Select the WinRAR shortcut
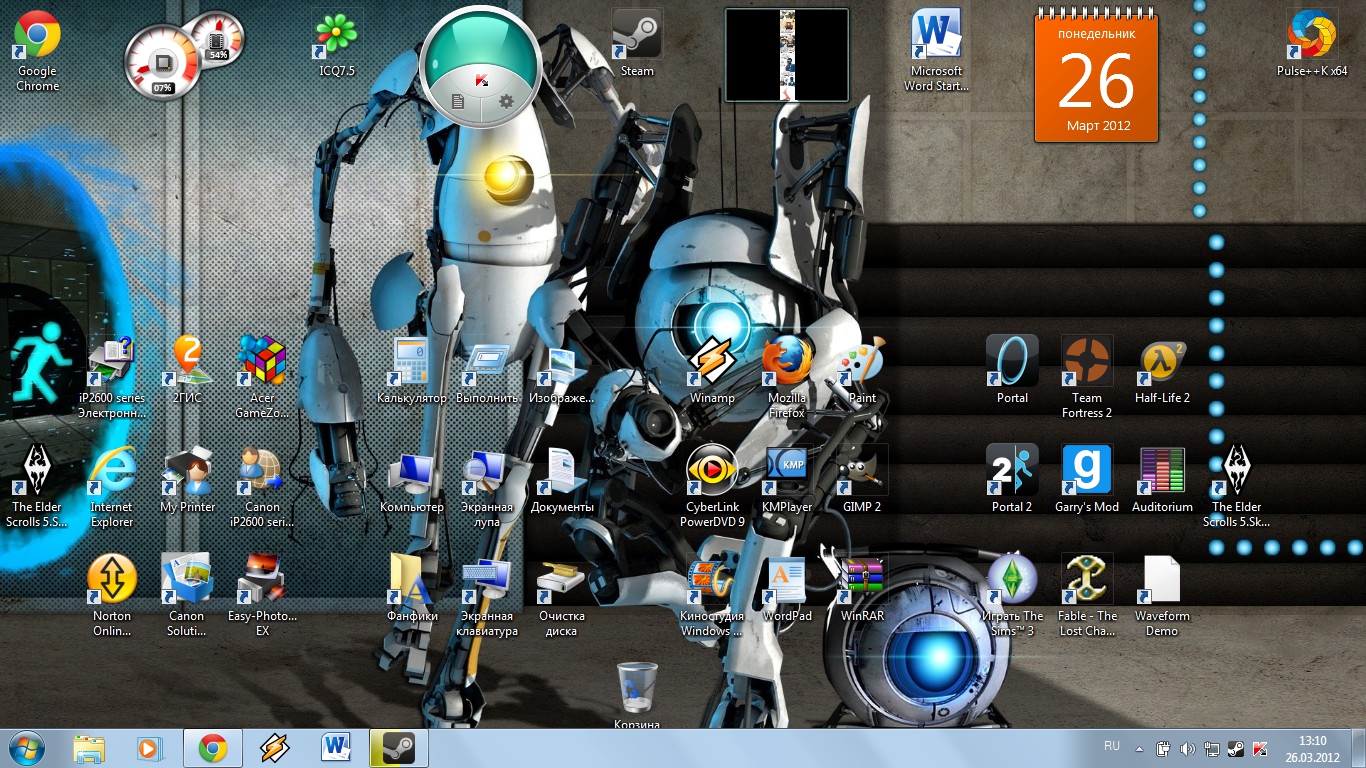The width and height of the screenshot is (1366, 768). pos(862,590)
